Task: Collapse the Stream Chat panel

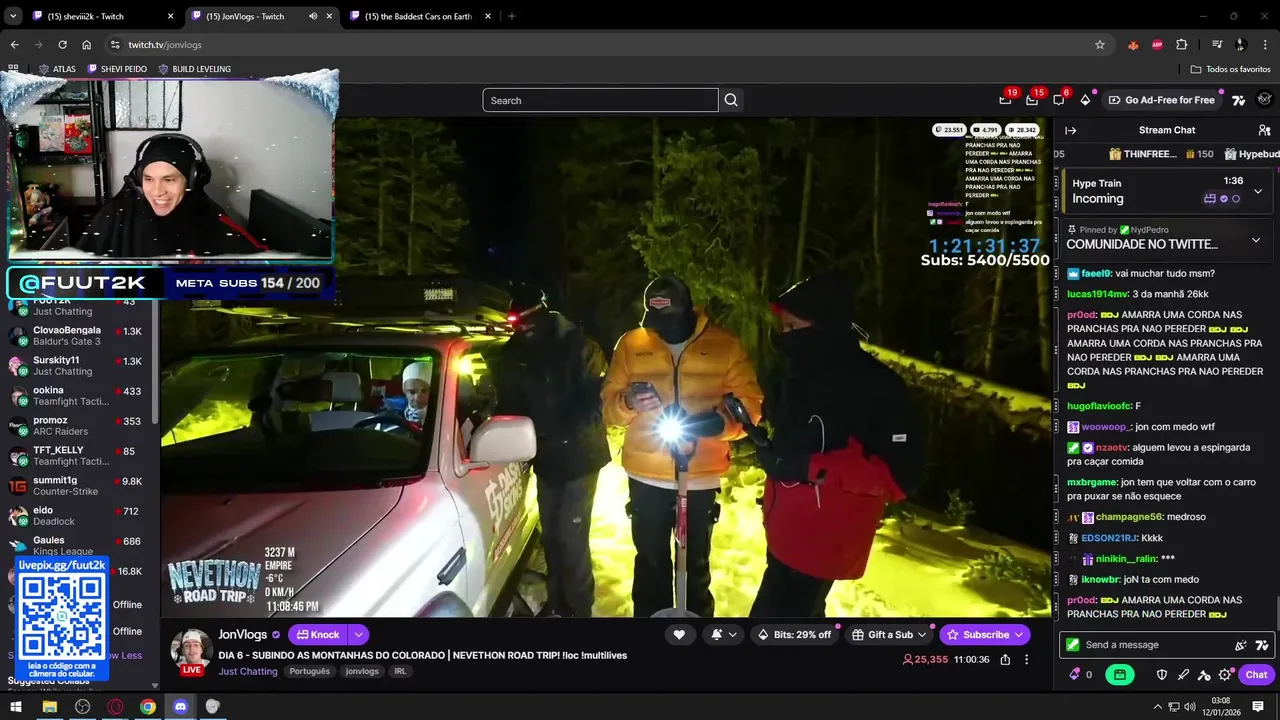Action: (x=1070, y=130)
